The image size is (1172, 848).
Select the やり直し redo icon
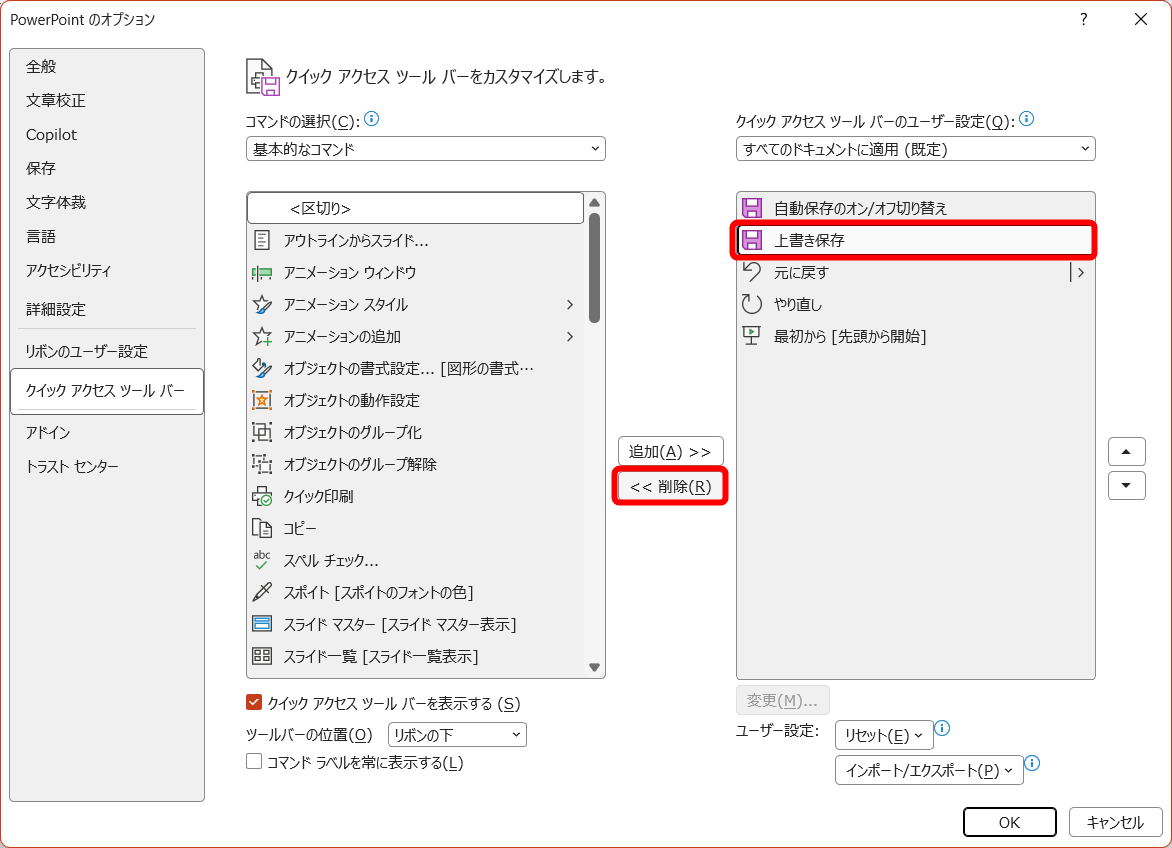[x=750, y=304]
